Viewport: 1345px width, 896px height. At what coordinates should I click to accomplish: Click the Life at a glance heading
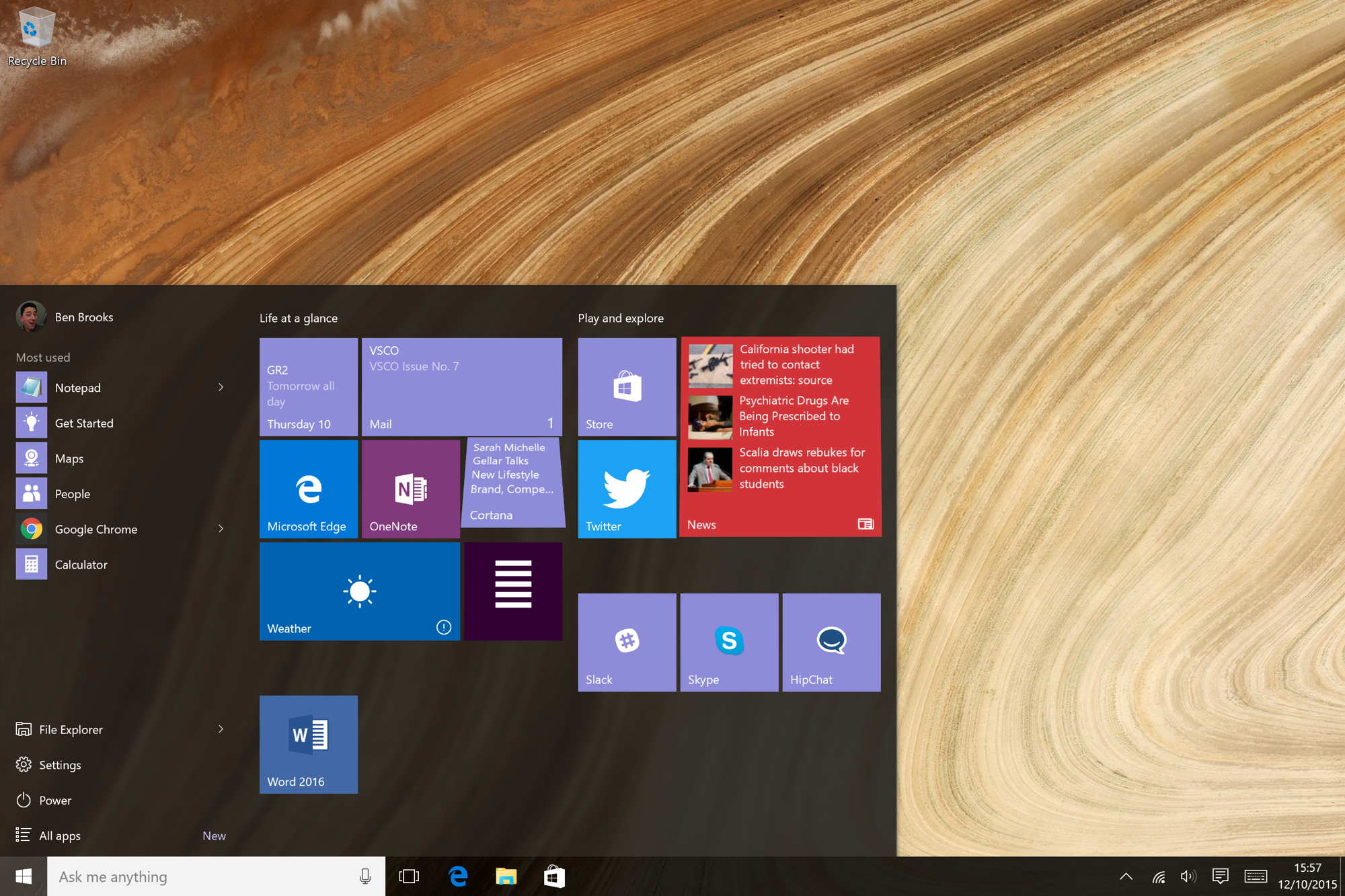point(299,318)
